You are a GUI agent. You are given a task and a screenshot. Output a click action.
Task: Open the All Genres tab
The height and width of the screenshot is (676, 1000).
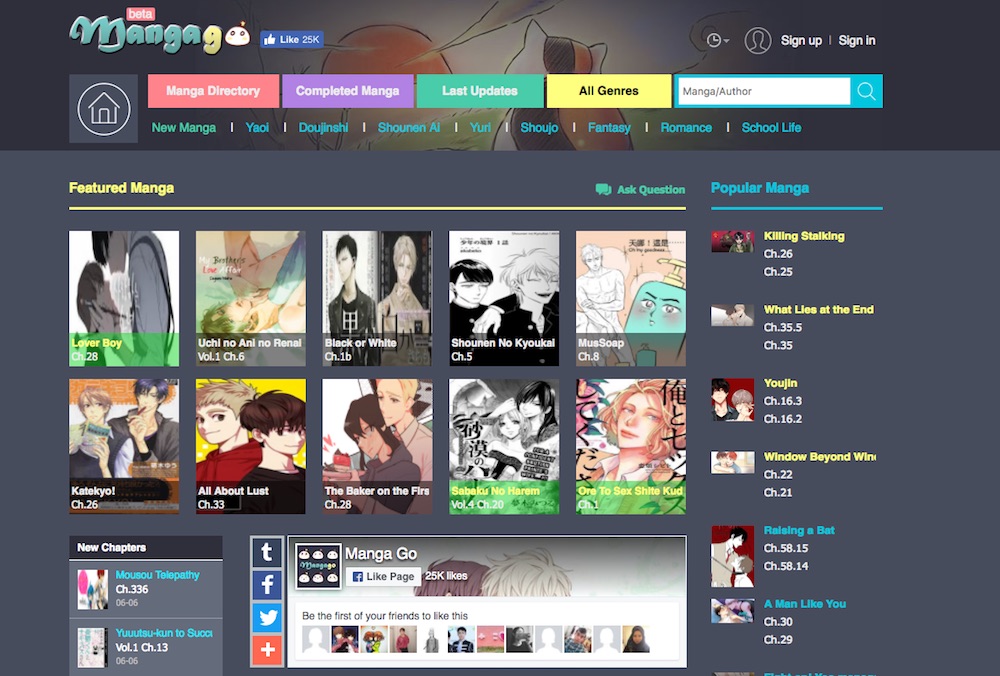(608, 91)
